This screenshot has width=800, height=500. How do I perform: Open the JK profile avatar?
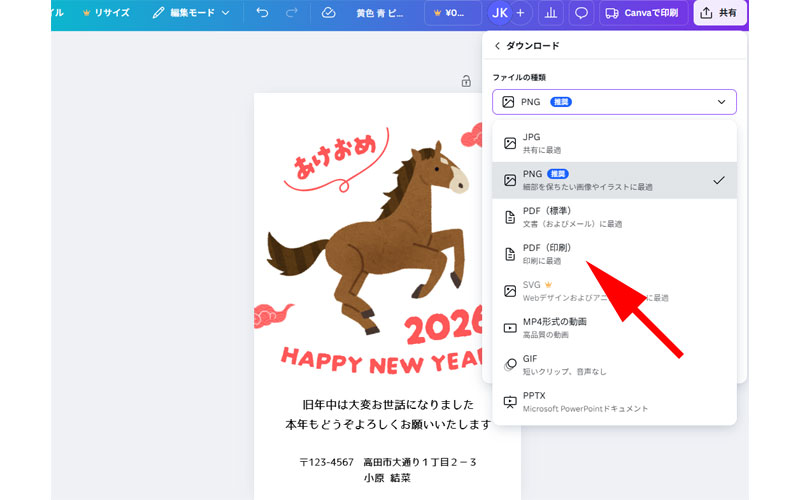(x=499, y=13)
